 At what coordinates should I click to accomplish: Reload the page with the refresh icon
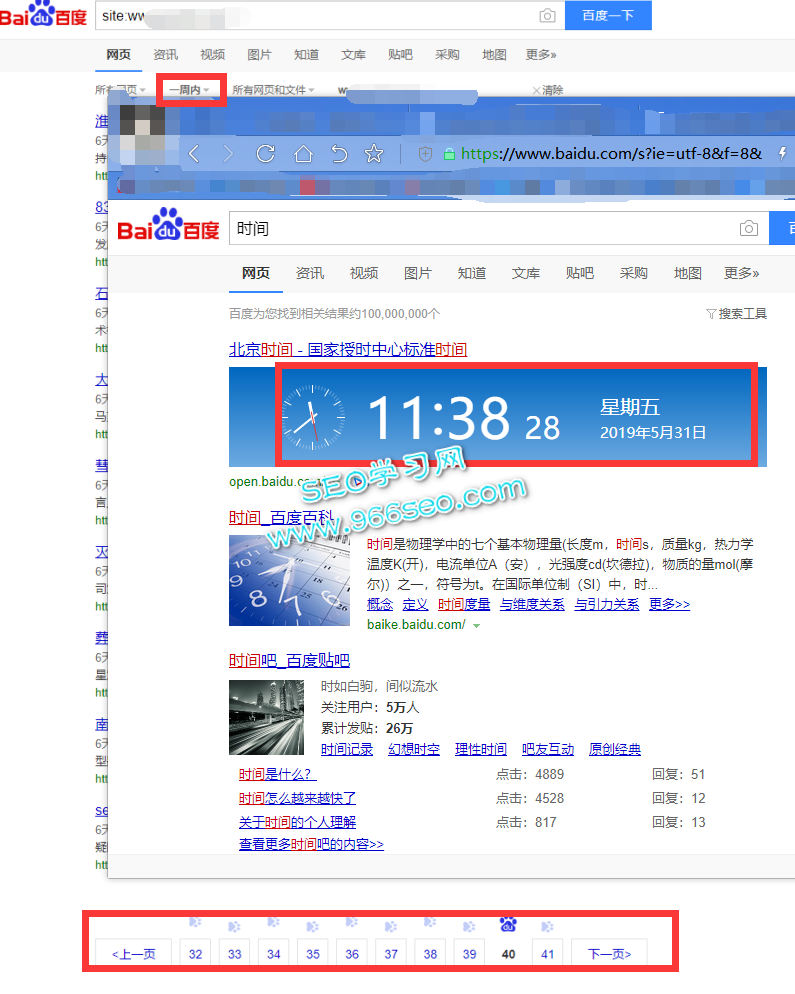pos(266,153)
